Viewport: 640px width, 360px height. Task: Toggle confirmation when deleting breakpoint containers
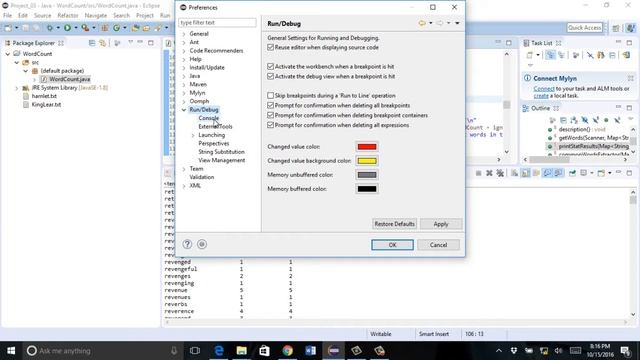[270, 115]
